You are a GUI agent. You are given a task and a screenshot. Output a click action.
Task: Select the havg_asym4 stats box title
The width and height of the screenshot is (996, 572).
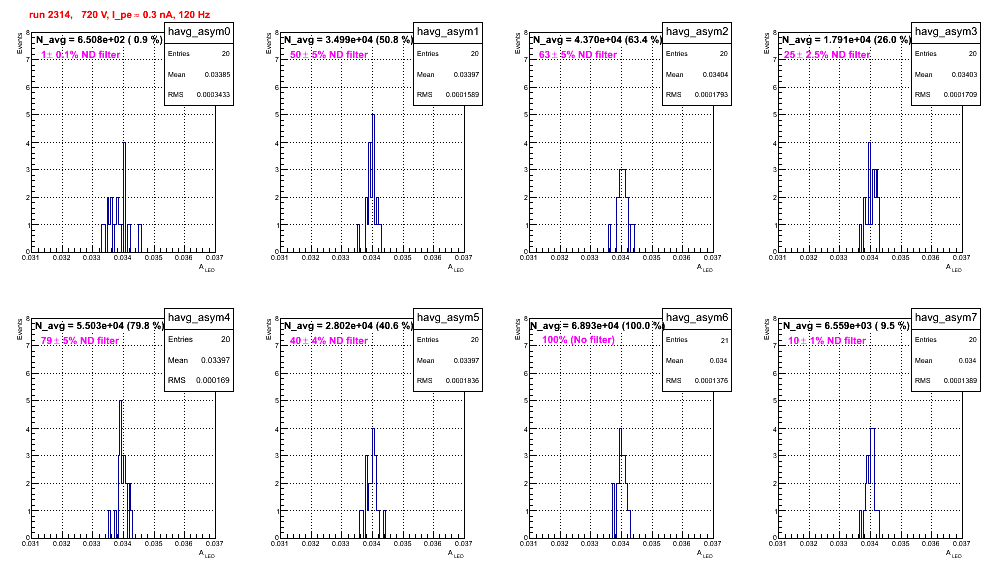(x=199, y=317)
